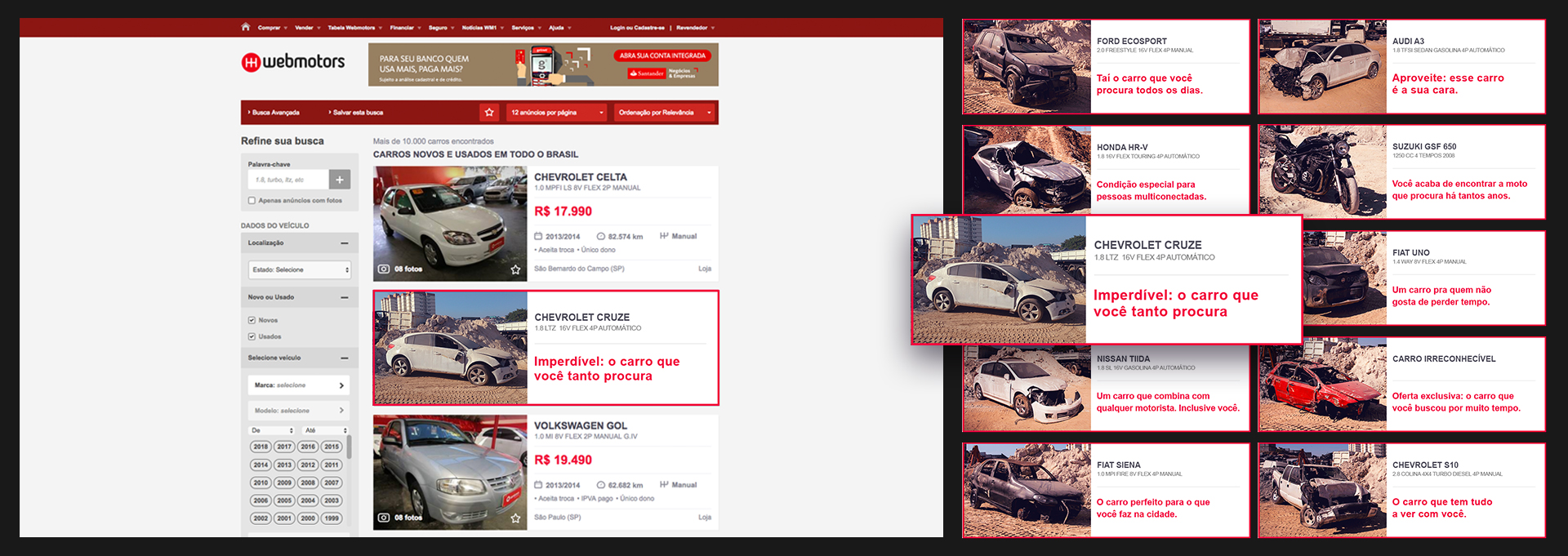Click the Palavra-chave input field

point(288,179)
